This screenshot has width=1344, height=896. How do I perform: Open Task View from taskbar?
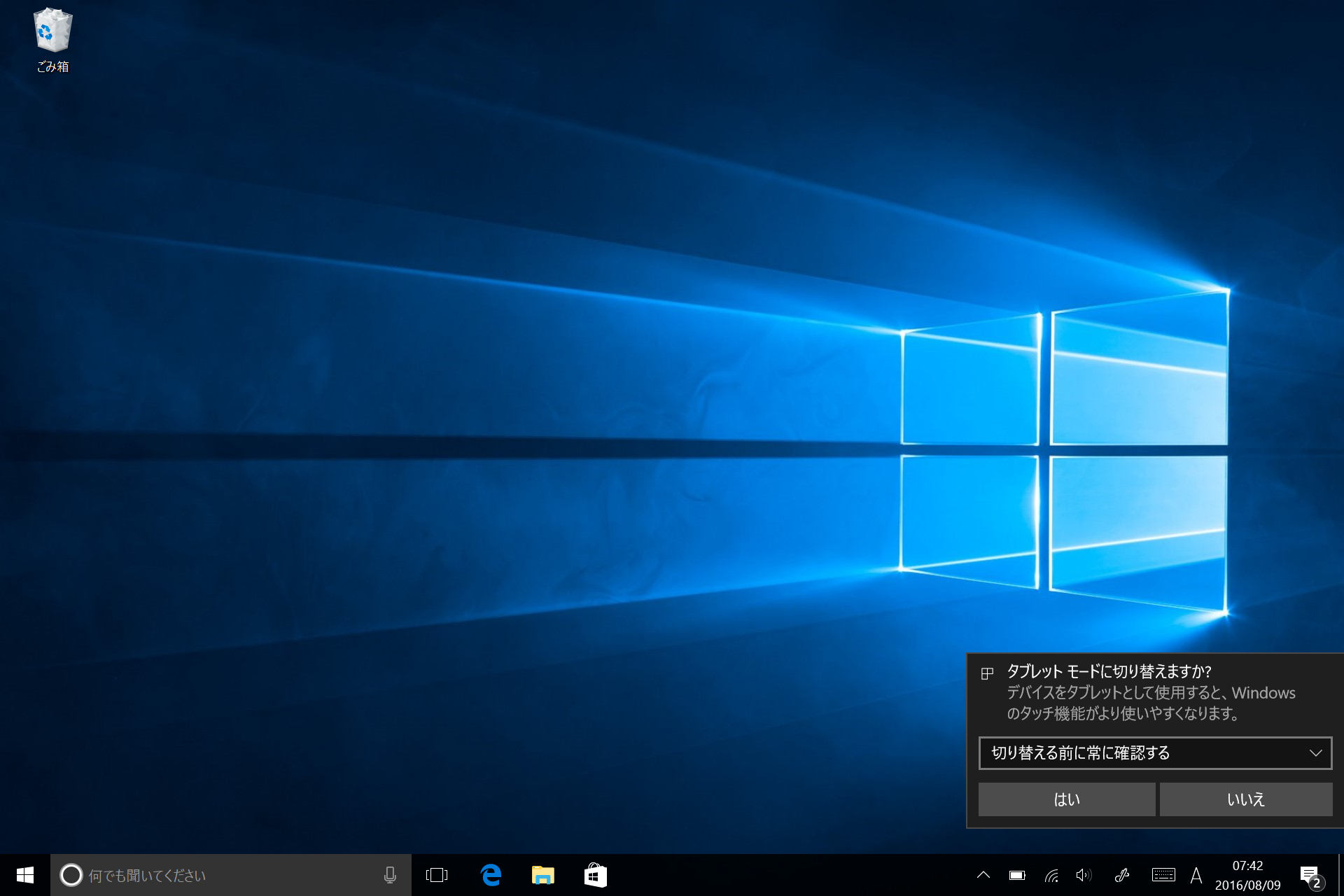(x=436, y=875)
